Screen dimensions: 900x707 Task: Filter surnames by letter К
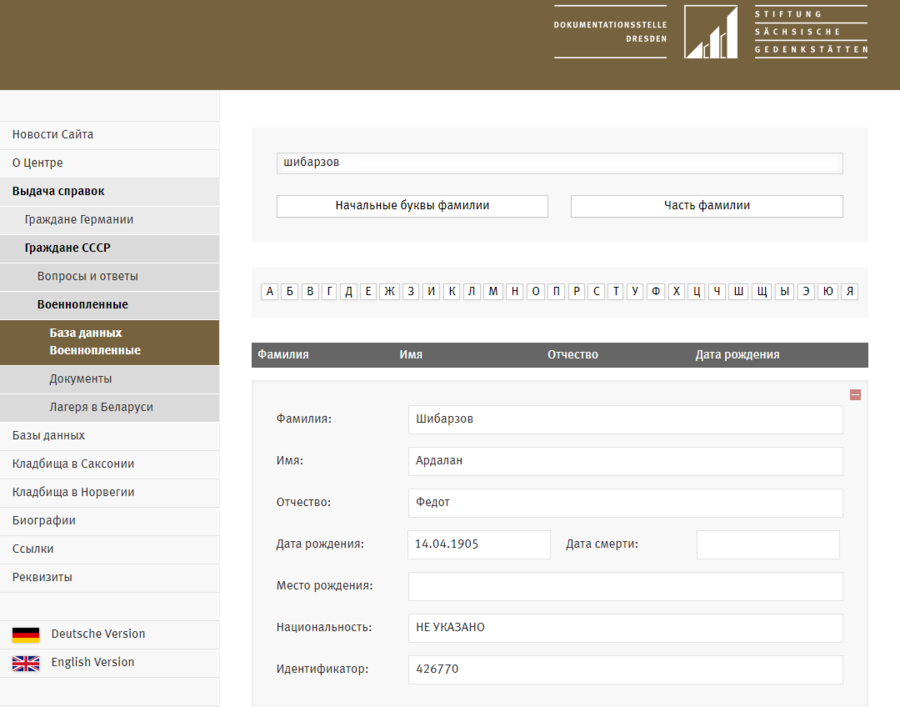(452, 292)
